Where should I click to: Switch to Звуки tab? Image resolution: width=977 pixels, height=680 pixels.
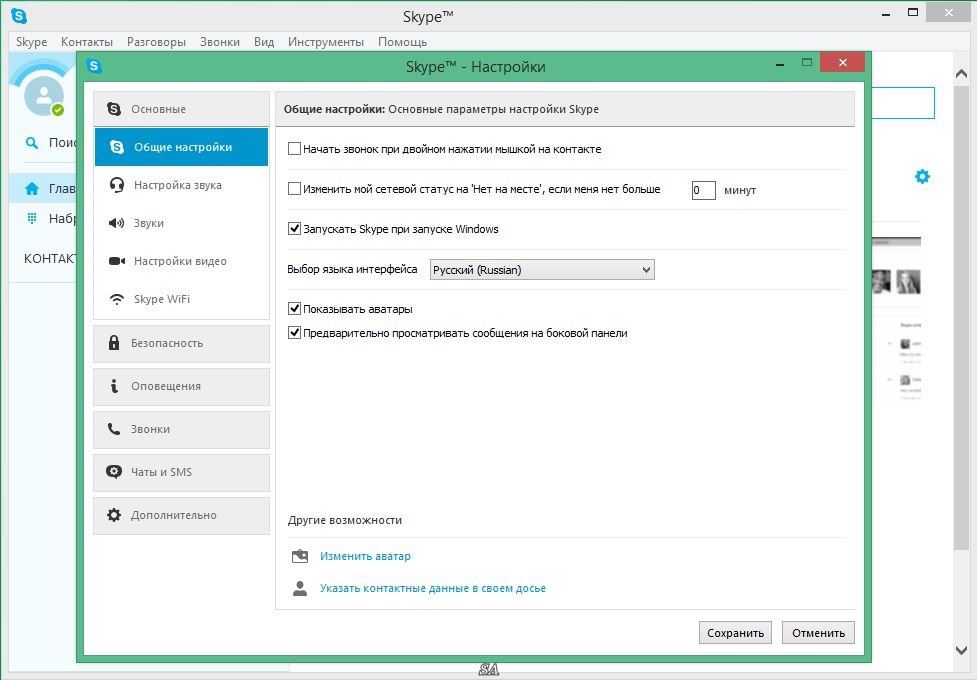click(181, 223)
